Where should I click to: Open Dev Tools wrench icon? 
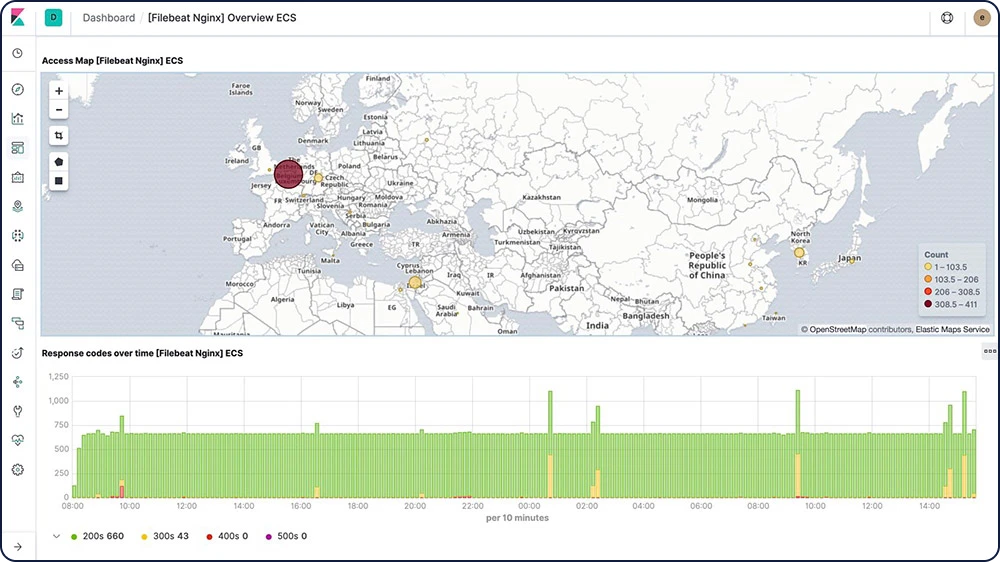[18, 411]
